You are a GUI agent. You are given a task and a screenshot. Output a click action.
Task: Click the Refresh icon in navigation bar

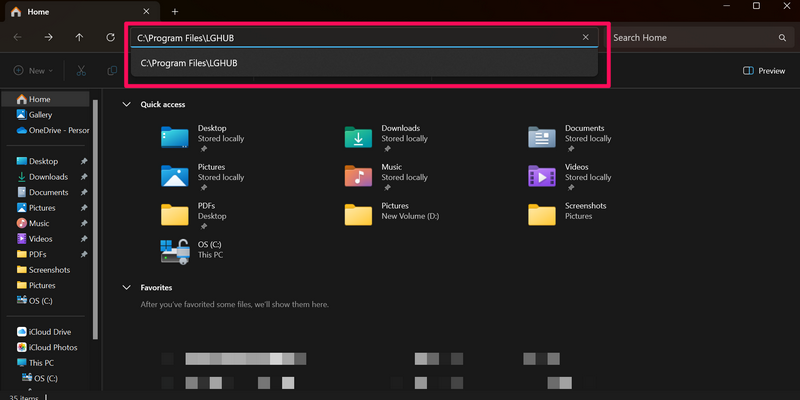click(111, 37)
